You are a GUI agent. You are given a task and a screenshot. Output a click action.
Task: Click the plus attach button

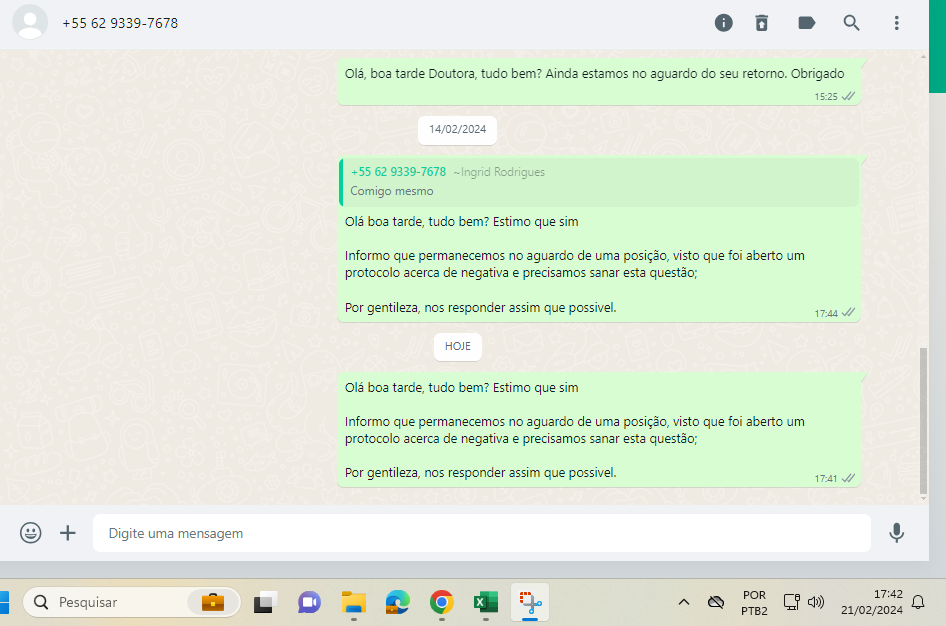tap(68, 533)
